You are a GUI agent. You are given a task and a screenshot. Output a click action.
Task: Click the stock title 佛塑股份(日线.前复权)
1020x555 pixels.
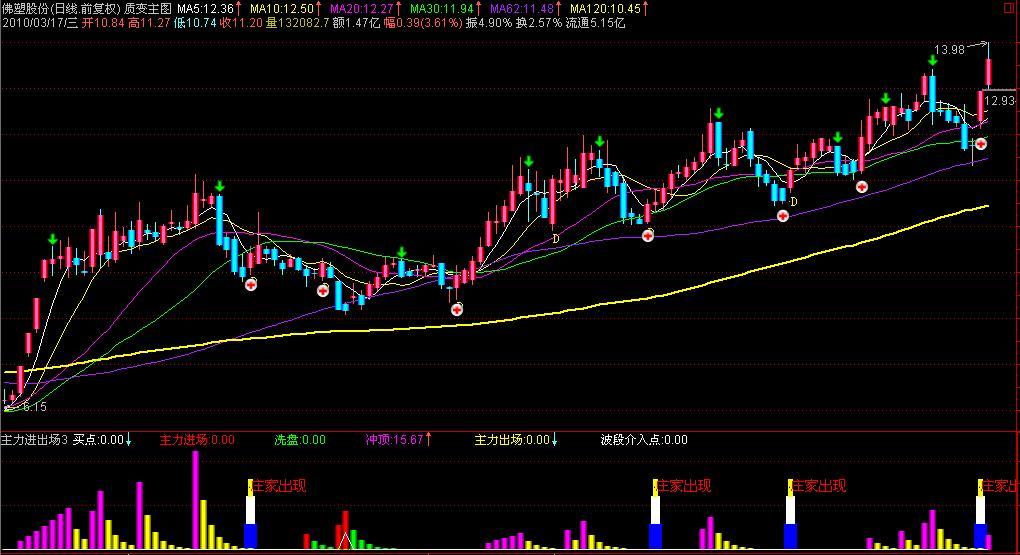(61, 8)
